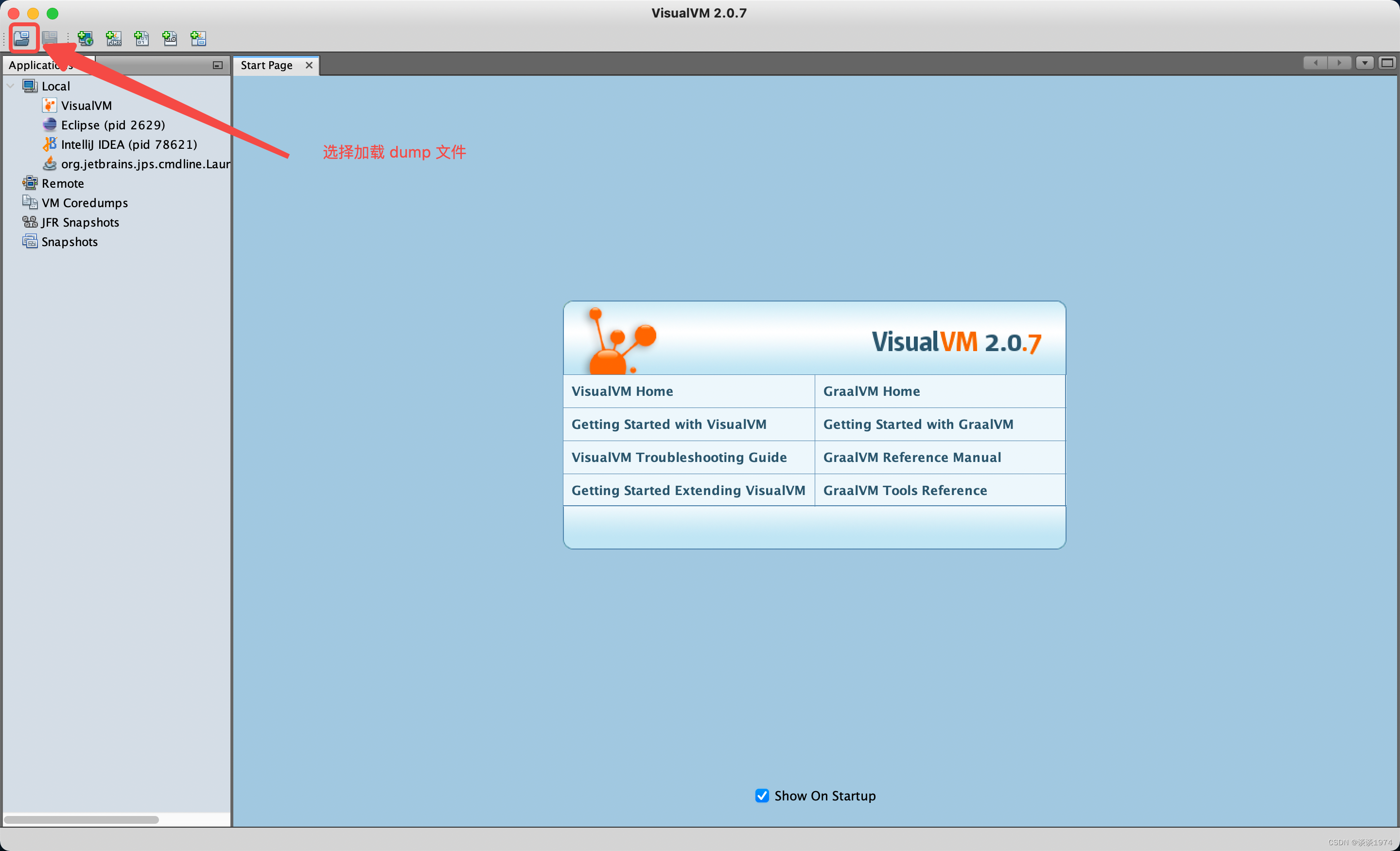Click Add JMX Connection toolbar icon
The image size is (1400, 851).
pyautogui.click(x=114, y=38)
